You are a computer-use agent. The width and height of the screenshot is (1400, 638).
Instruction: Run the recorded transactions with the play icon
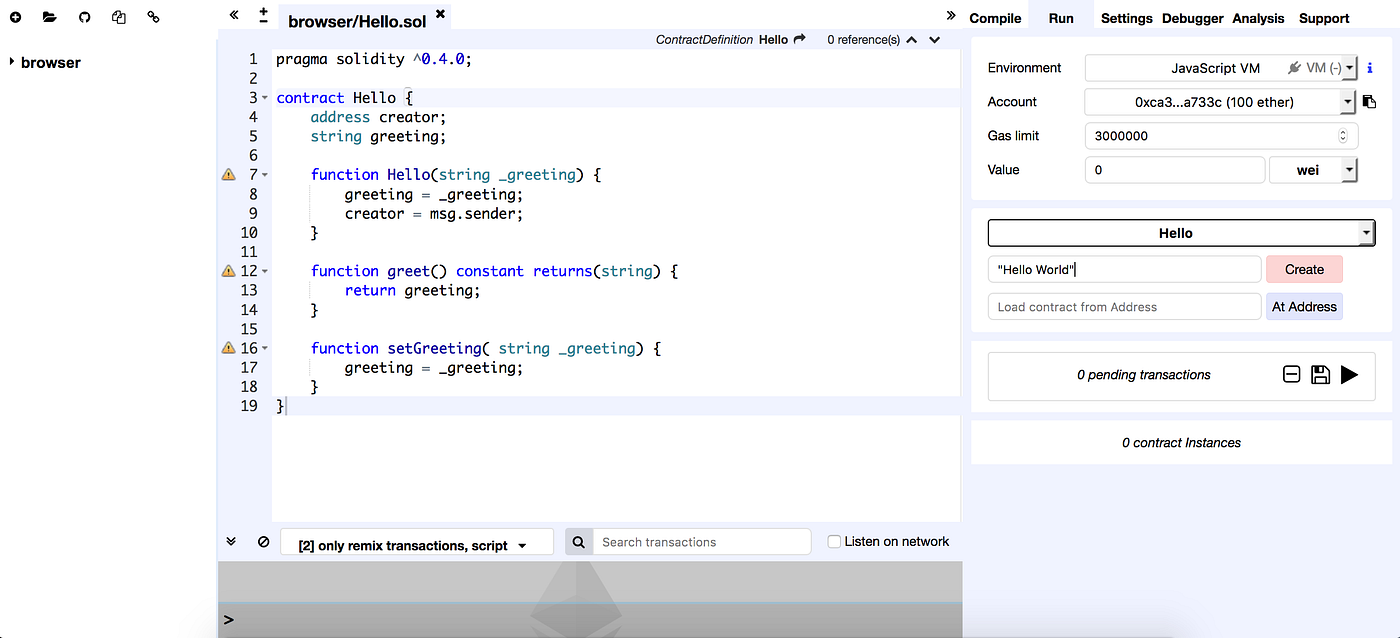1350,374
